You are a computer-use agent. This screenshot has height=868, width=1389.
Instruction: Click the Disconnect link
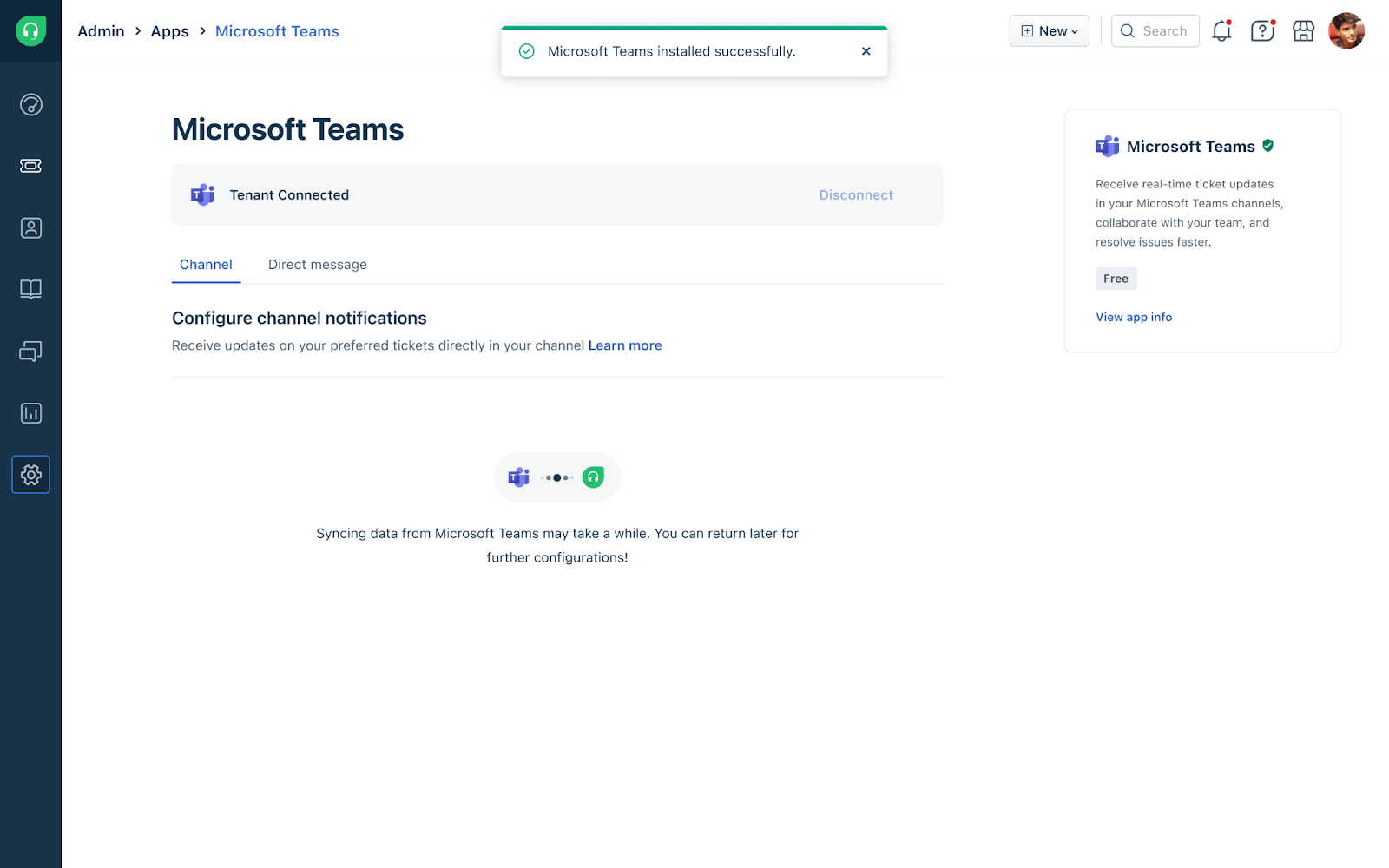[856, 195]
